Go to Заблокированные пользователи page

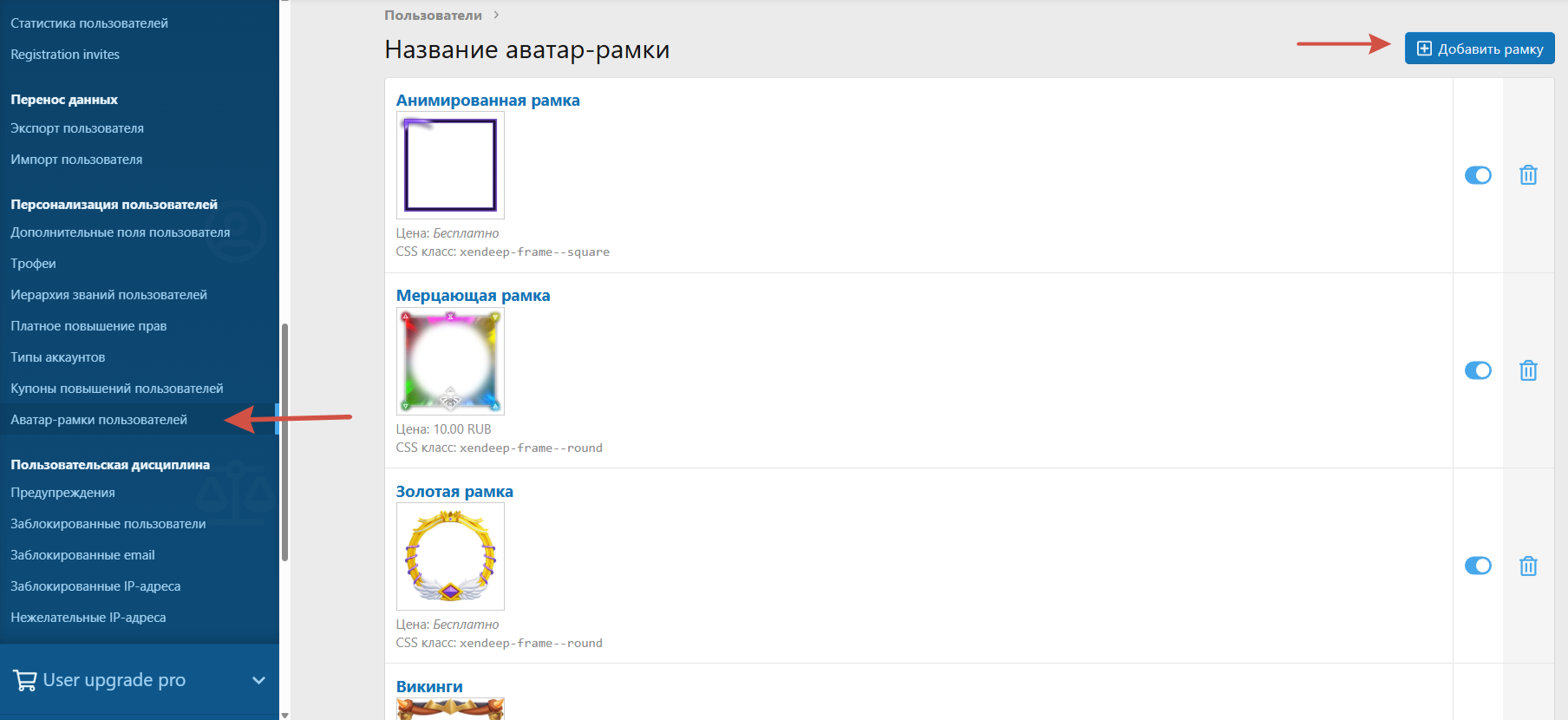[x=108, y=524]
